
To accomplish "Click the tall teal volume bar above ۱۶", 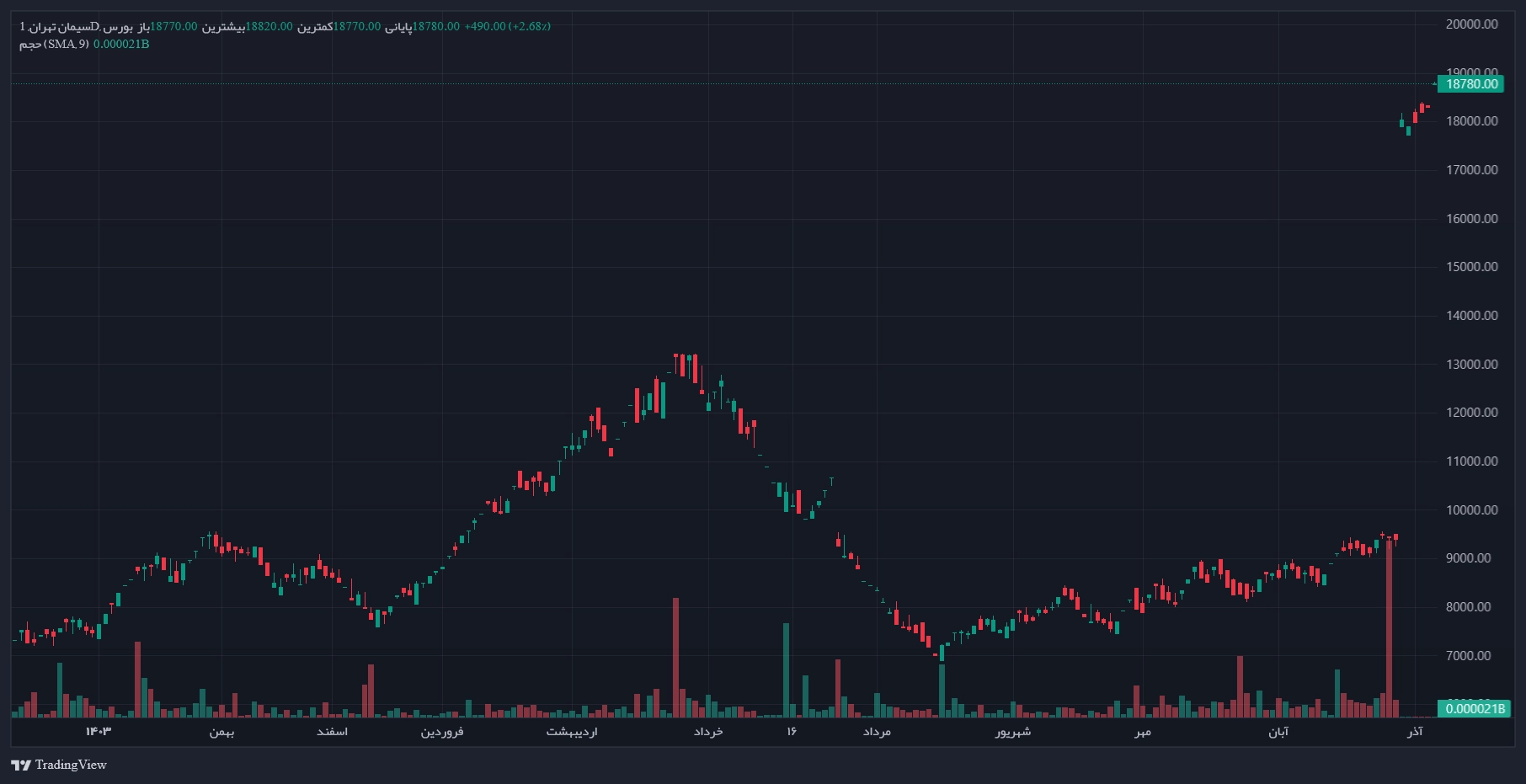I will [786, 669].
